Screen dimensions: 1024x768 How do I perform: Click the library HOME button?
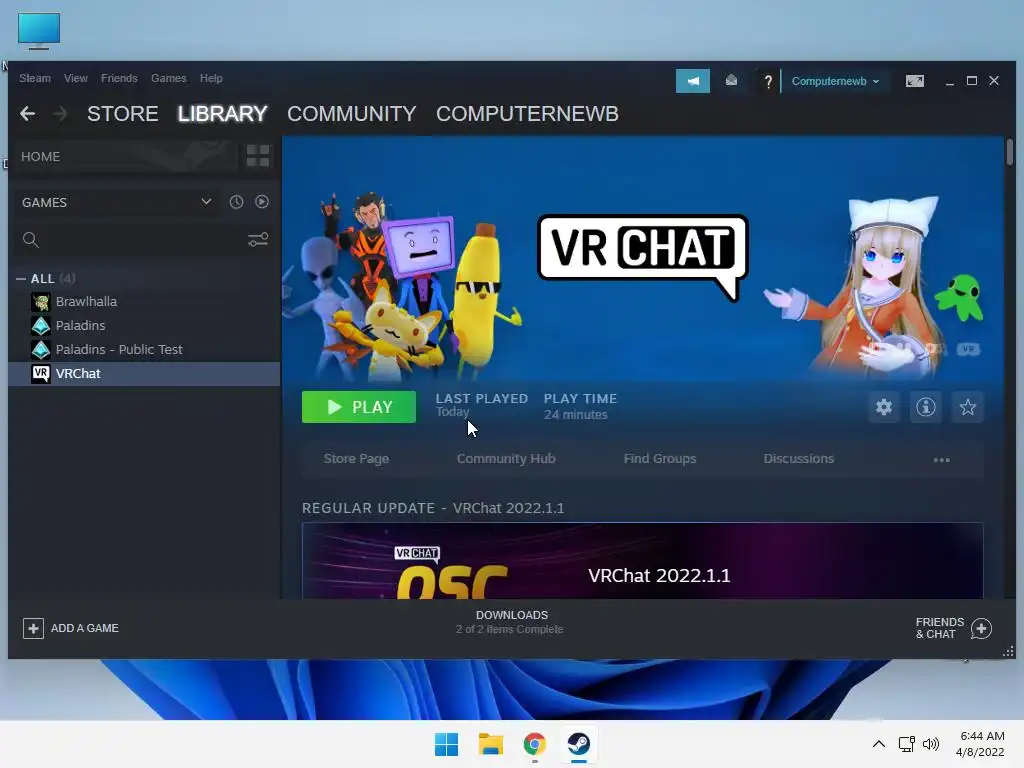[x=124, y=157]
